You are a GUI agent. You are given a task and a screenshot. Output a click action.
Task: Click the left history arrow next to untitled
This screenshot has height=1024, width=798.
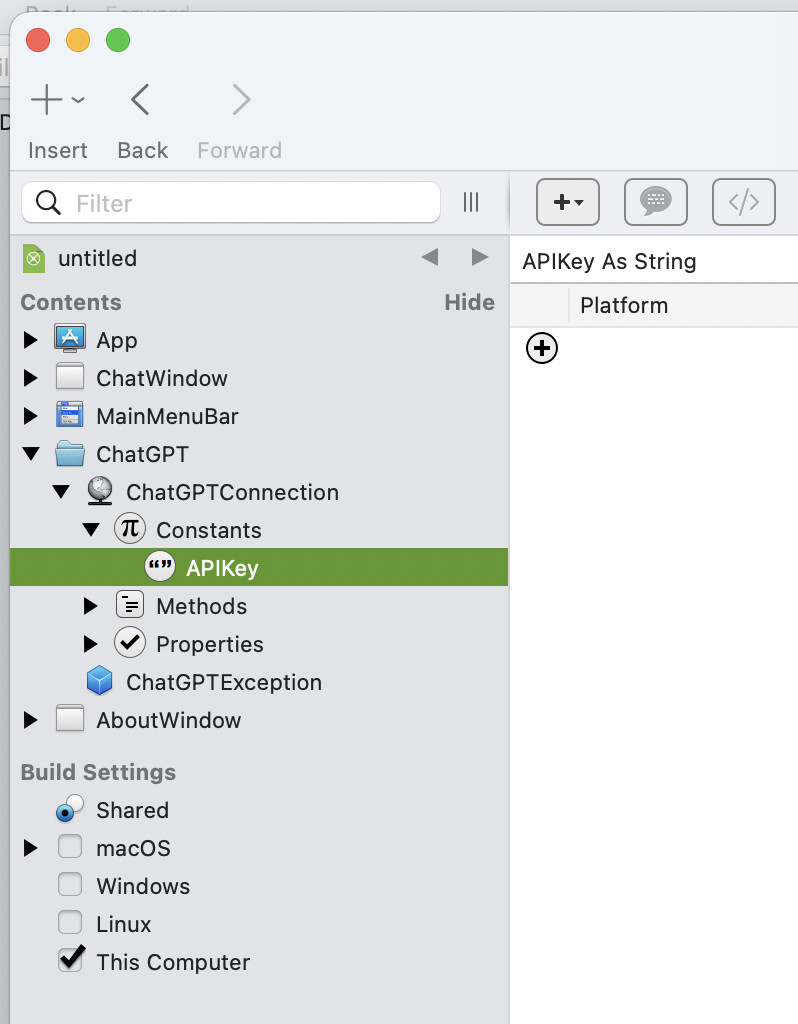click(x=430, y=257)
